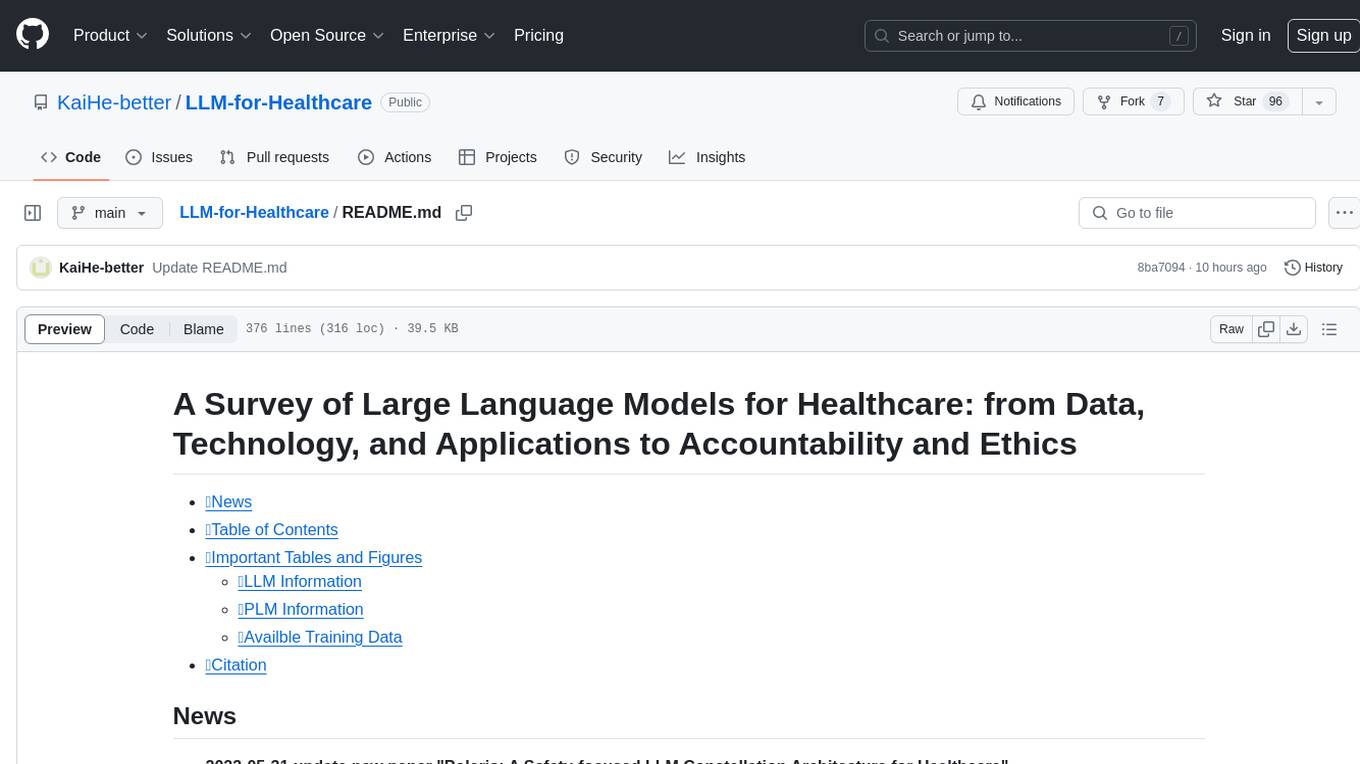Viewport: 1360px width, 764px height.
Task: Expand the file tree side panel
Action: click(x=33, y=213)
